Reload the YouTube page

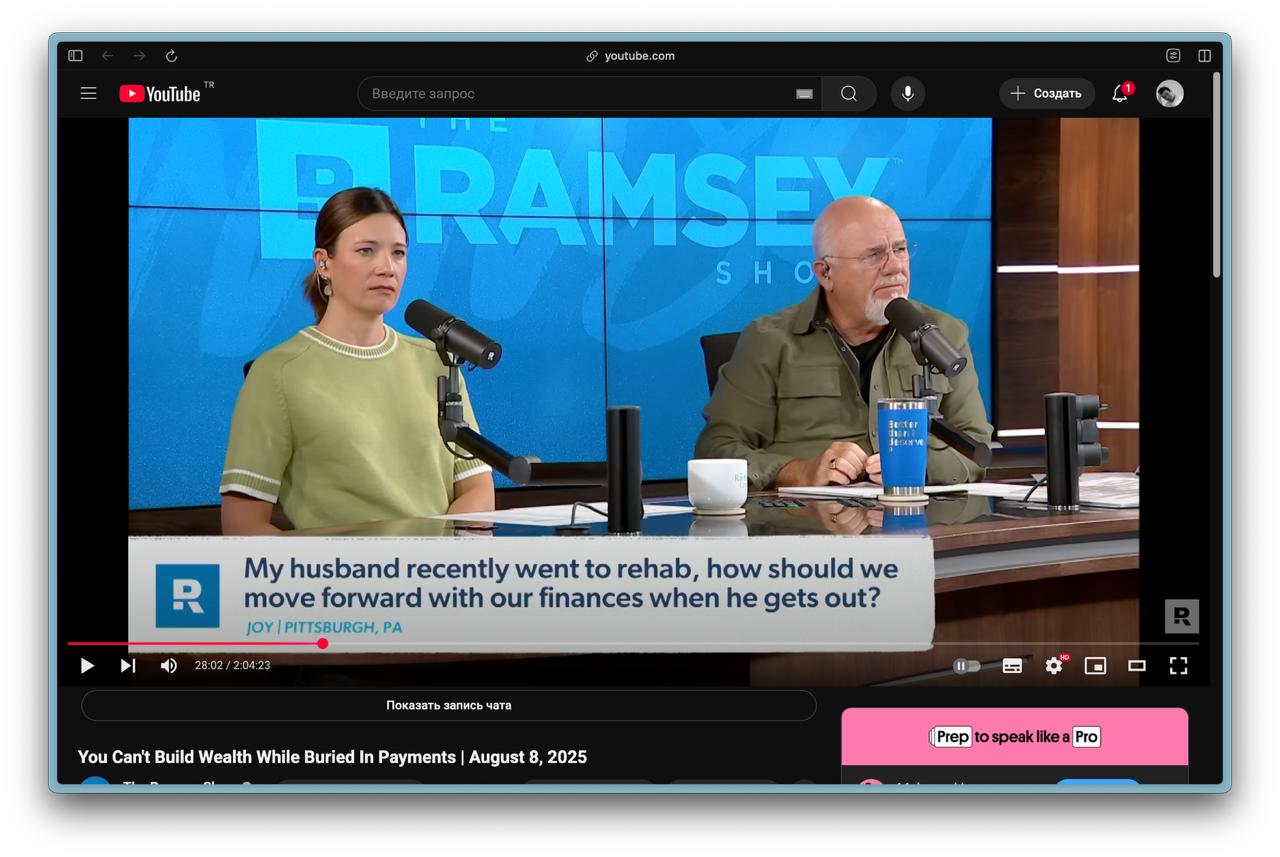coord(171,56)
